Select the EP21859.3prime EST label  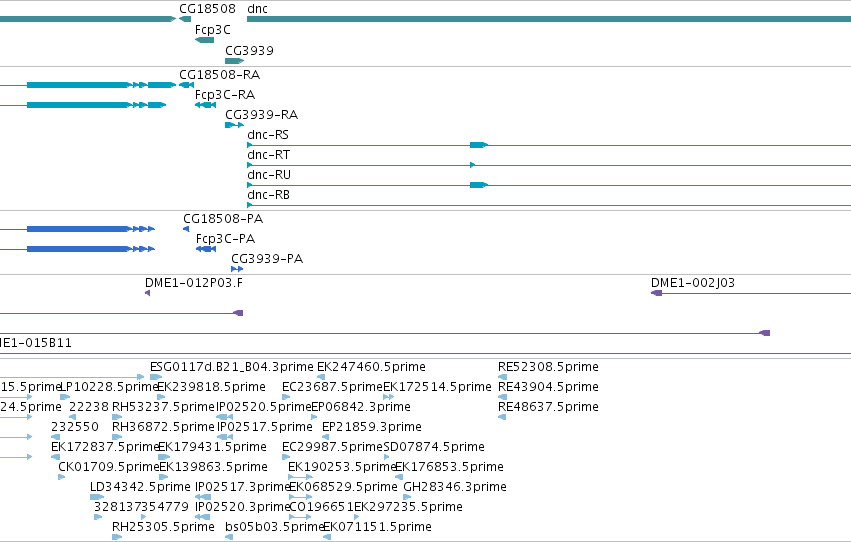pos(372,428)
